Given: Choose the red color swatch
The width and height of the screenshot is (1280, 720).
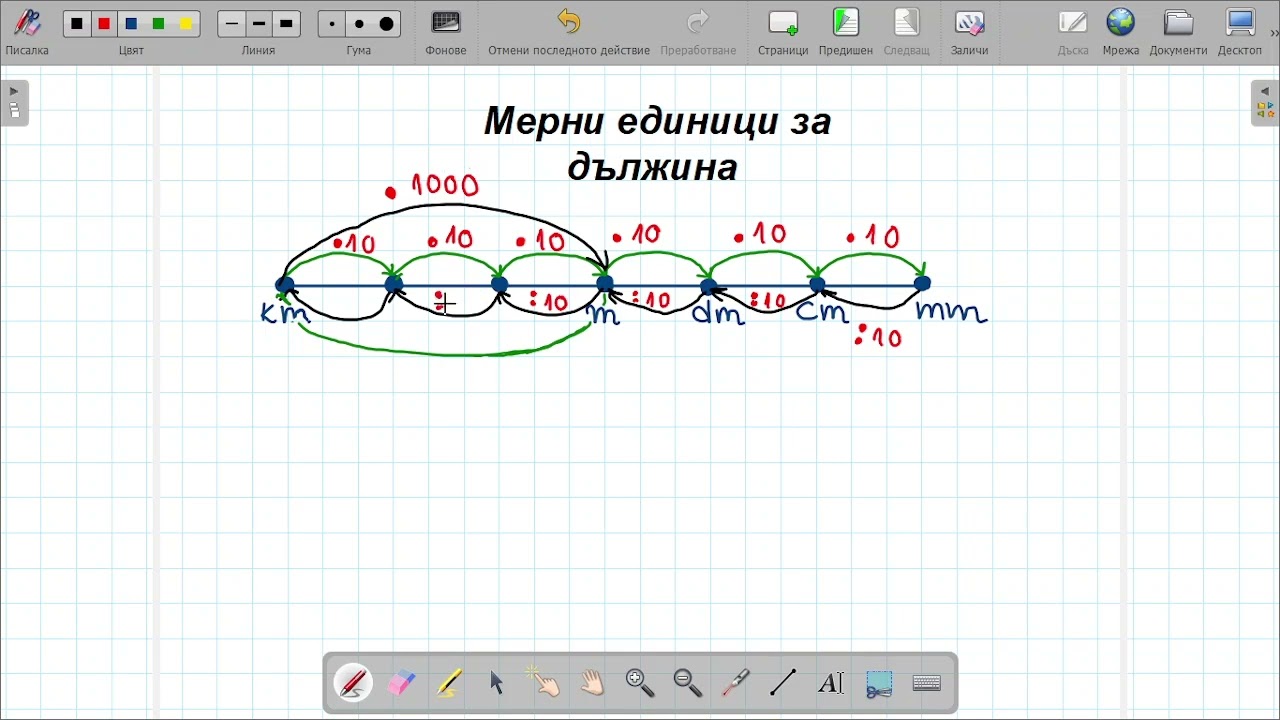Looking at the screenshot, I should (x=104, y=24).
